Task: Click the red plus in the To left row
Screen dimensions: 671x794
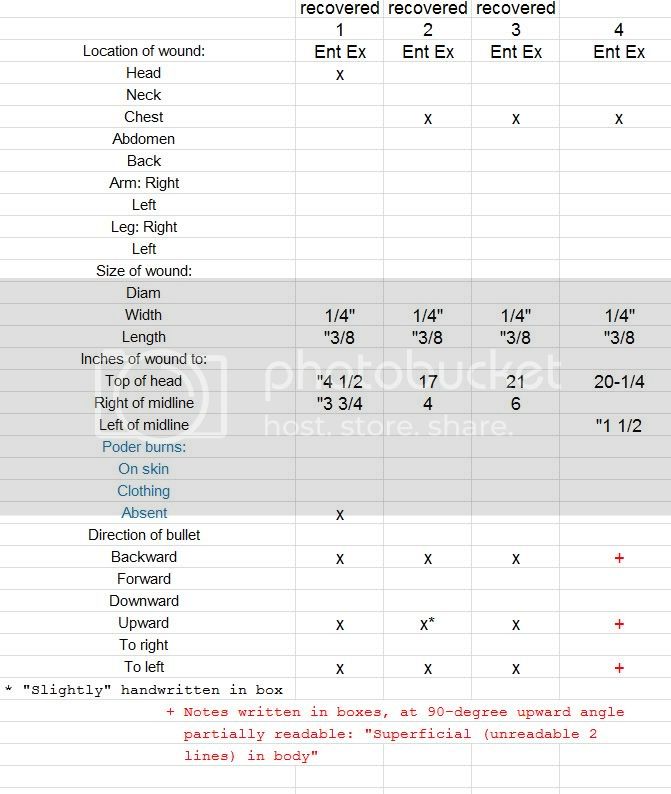Action: [619, 667]
